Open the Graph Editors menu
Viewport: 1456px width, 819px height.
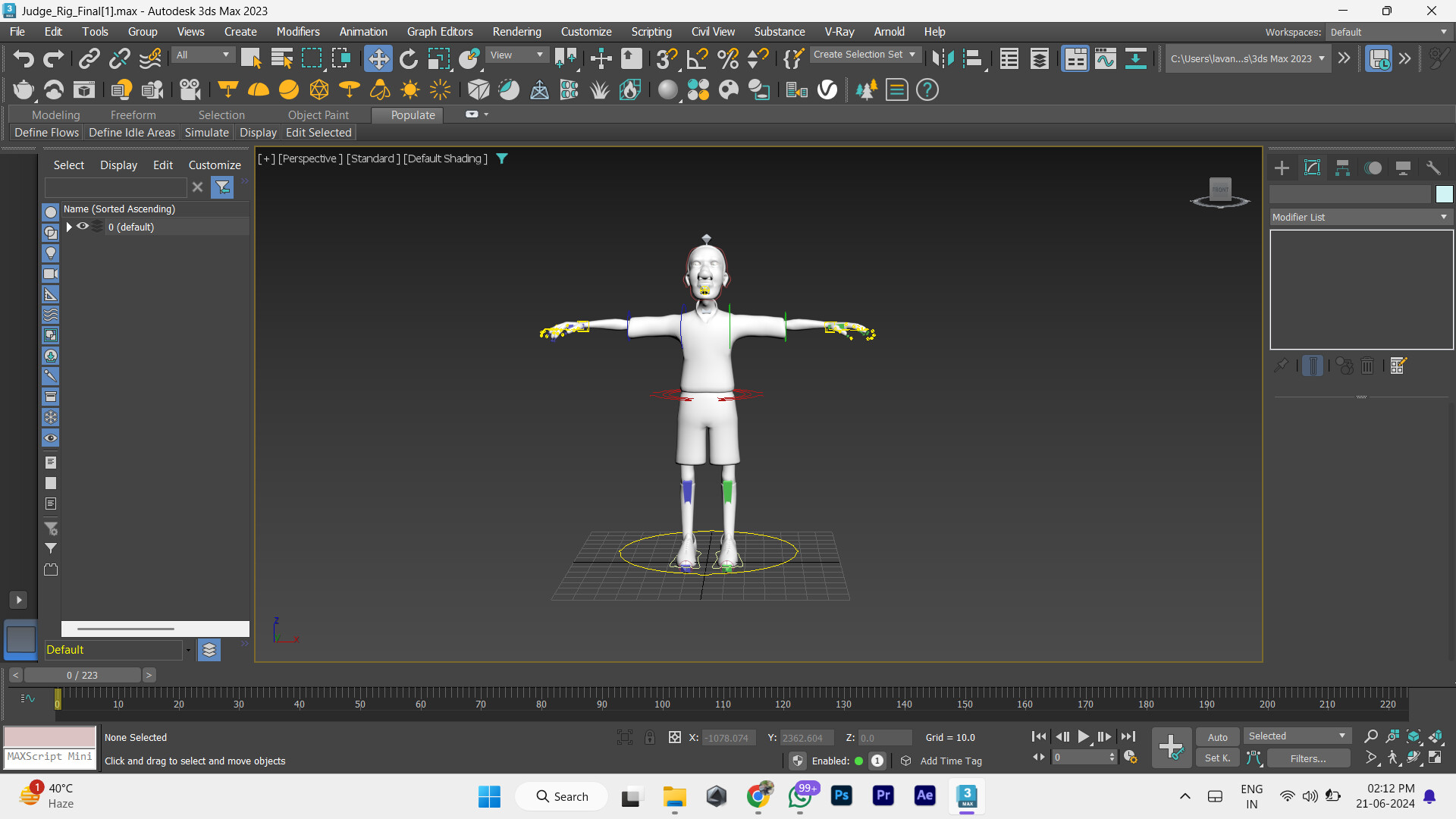(x=439, y=32)
